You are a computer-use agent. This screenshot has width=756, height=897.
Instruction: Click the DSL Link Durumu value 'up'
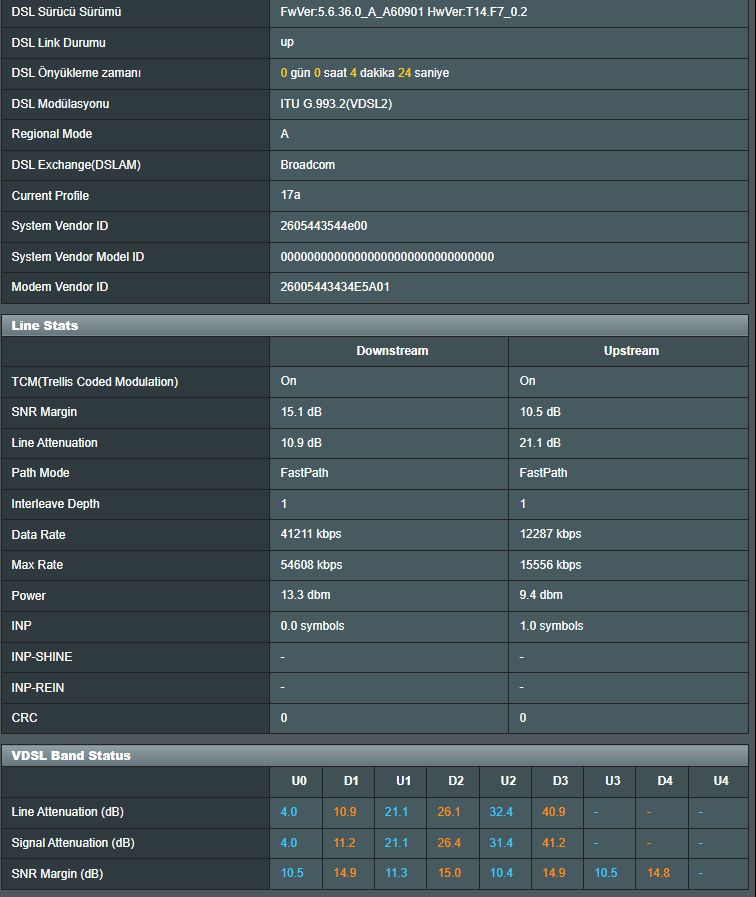tap(287, 43)
